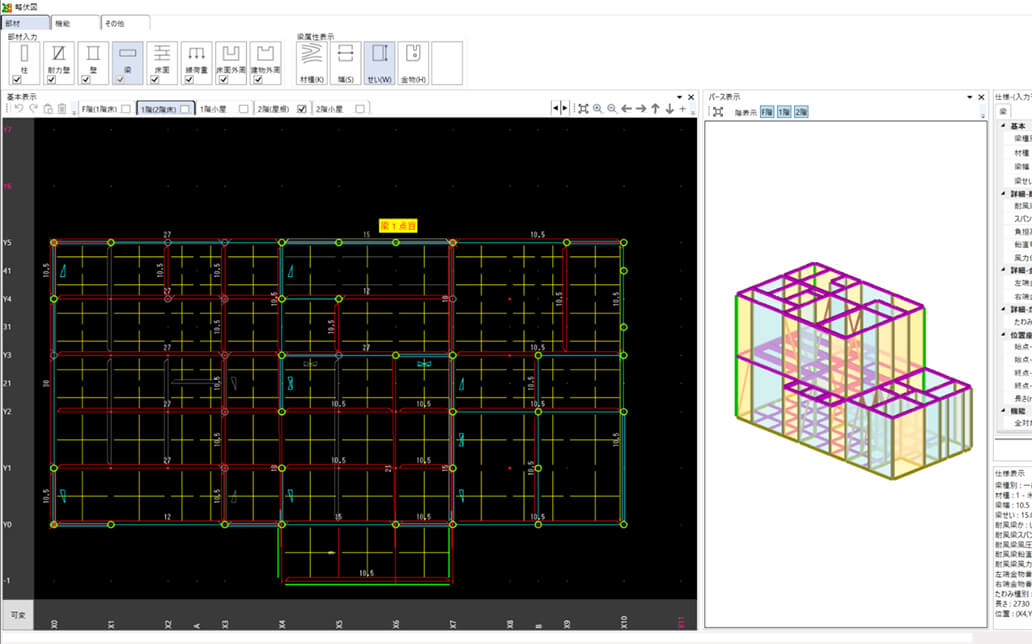Screen dimensions: 1032x644
Task: Uncheck the 2階(屋根) floor checkbox
Action: click(301, 109)
